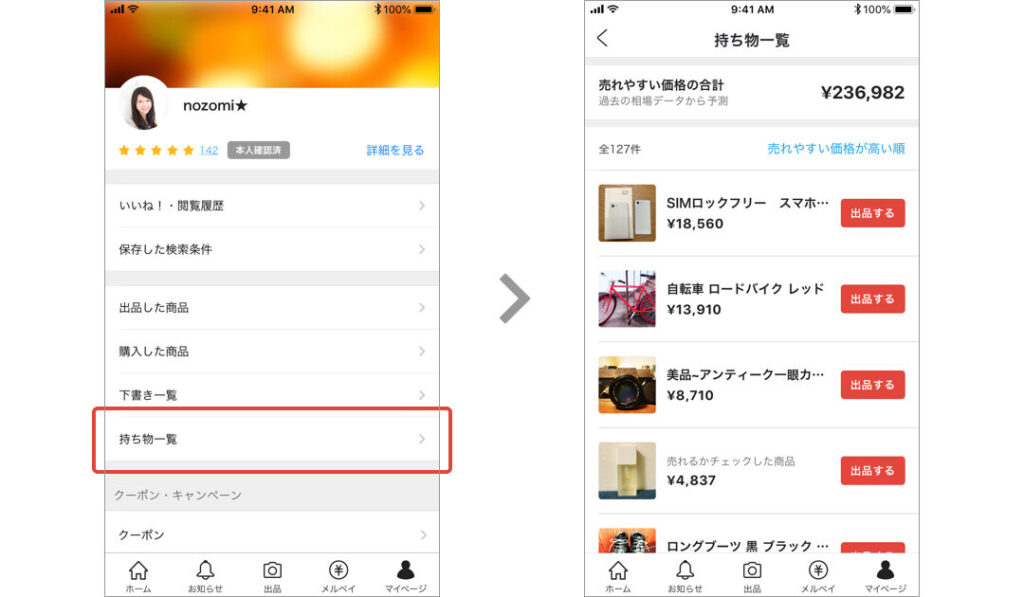Click the 詳細を見る link

pos(395,150)
